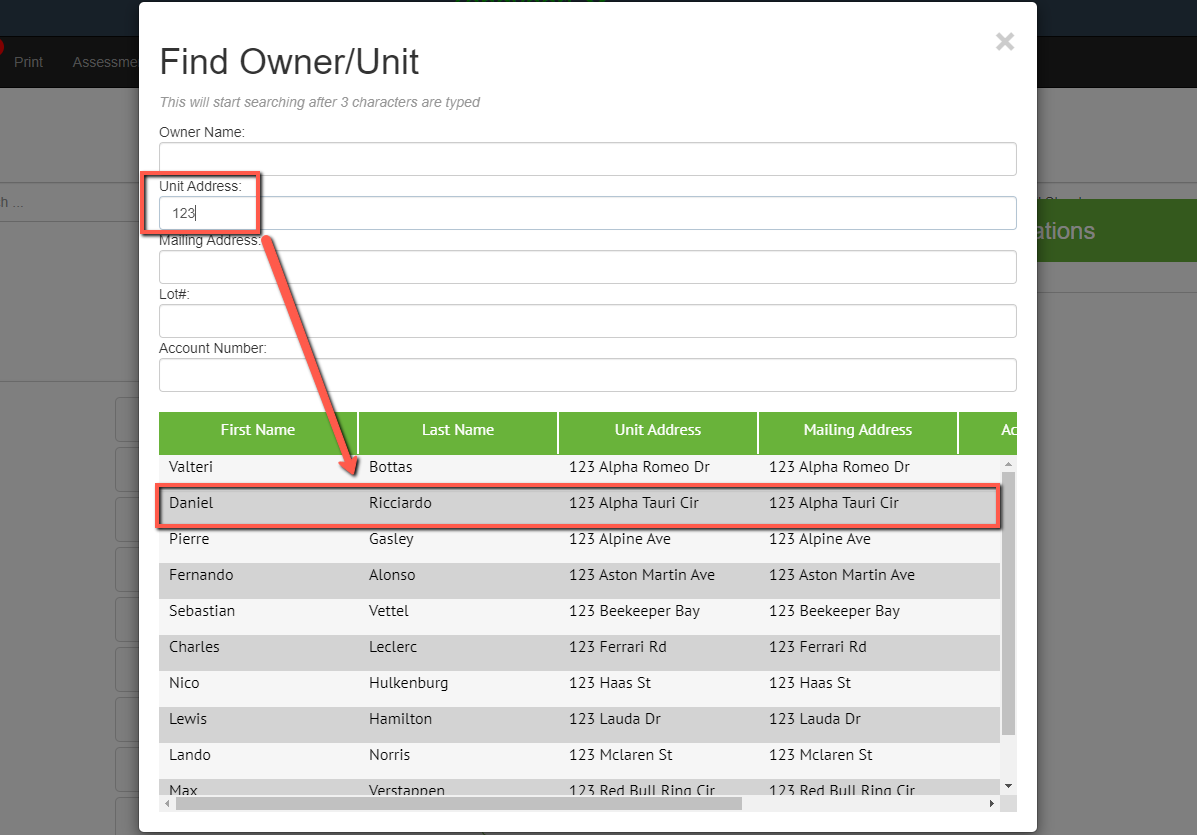Viewport: 1197px width, 835px height.
Task: Click last name Ricciardo
Action: (400, 502)
